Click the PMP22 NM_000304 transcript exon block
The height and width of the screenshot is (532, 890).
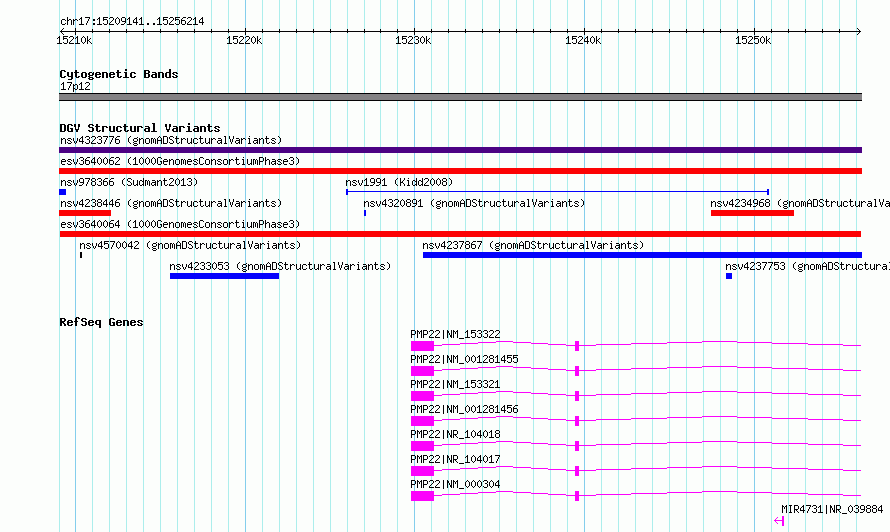(x=422, y=496)
